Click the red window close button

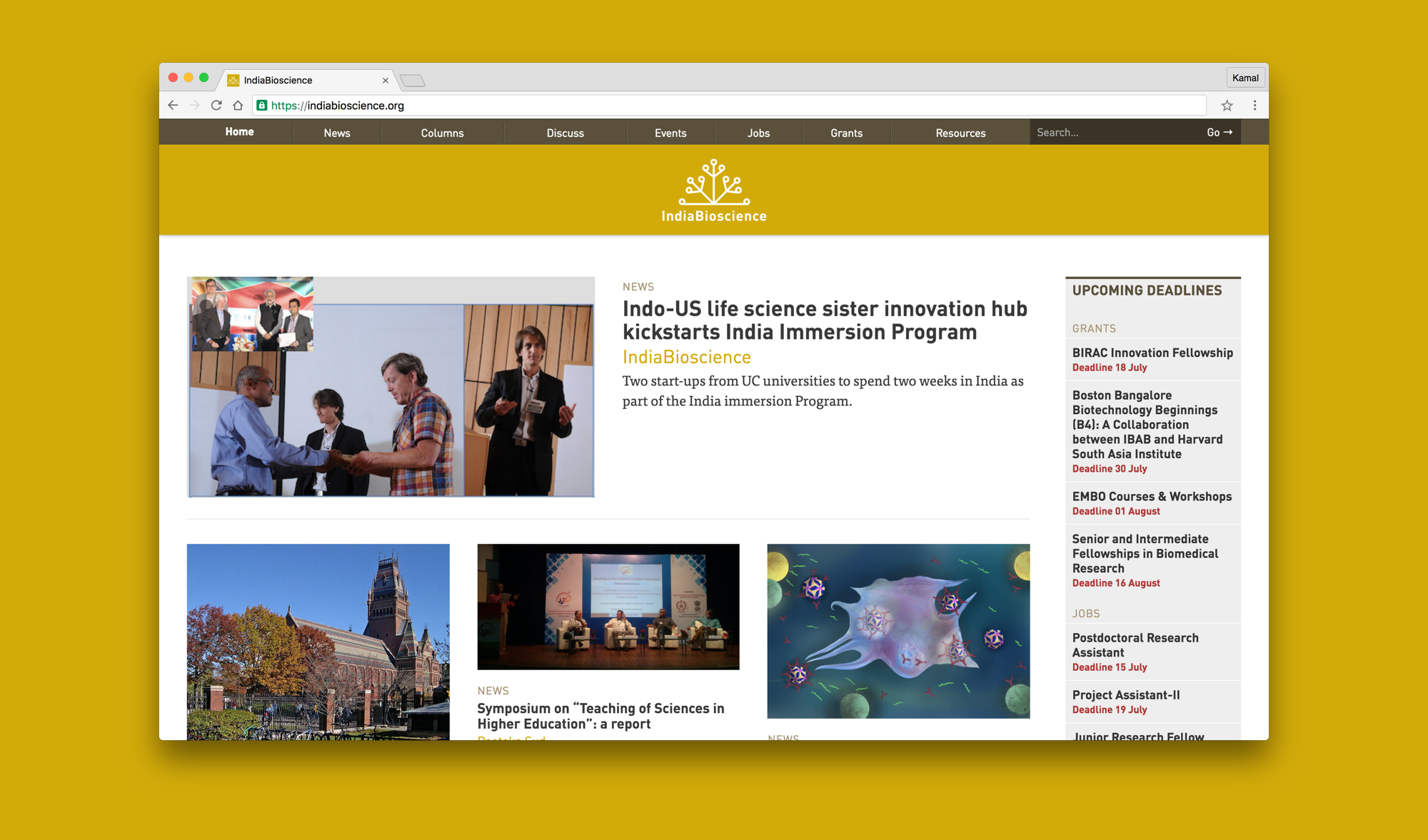pyautogui.click(x=173, y=78)
